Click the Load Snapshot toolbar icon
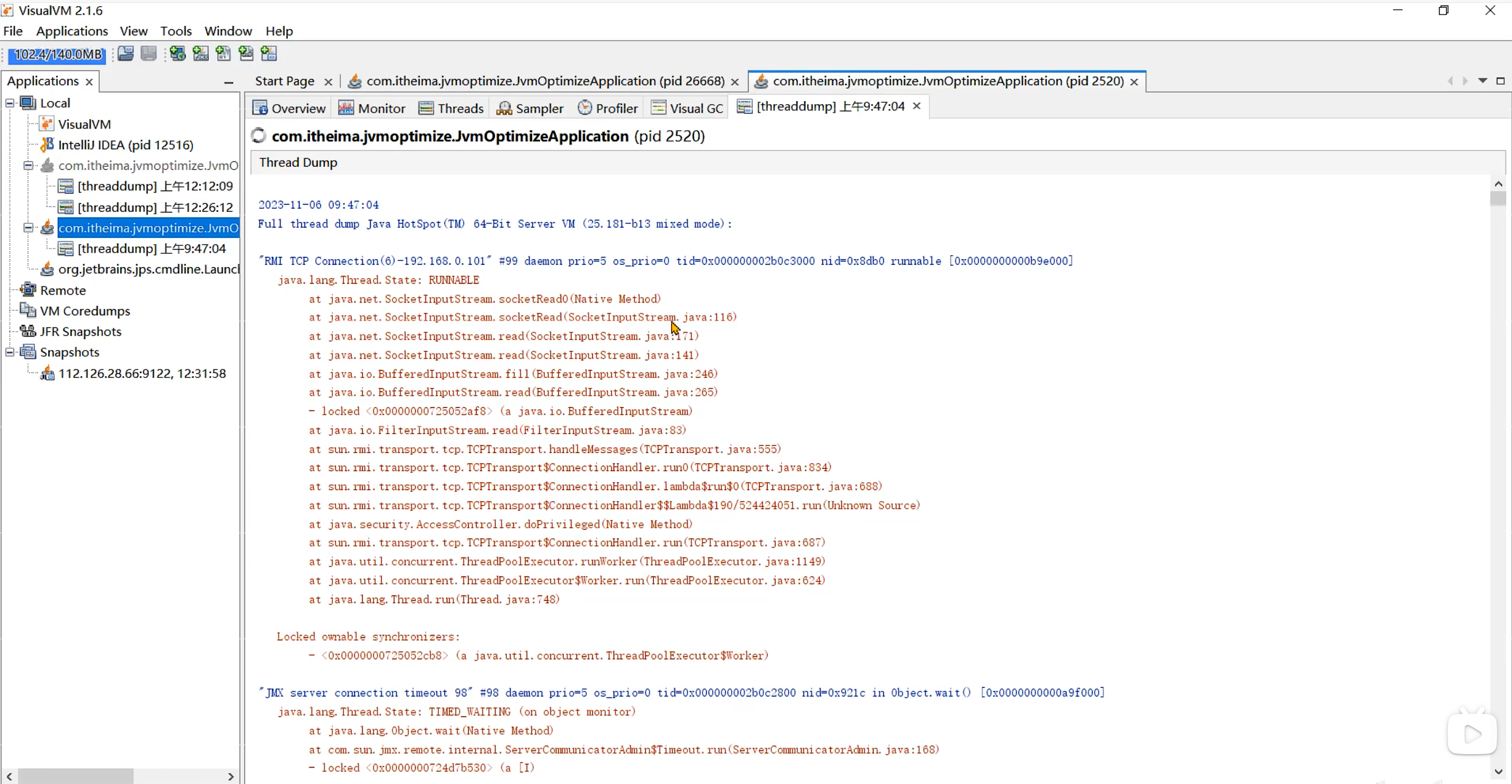The image size is (1512, 784). (126, 54)
